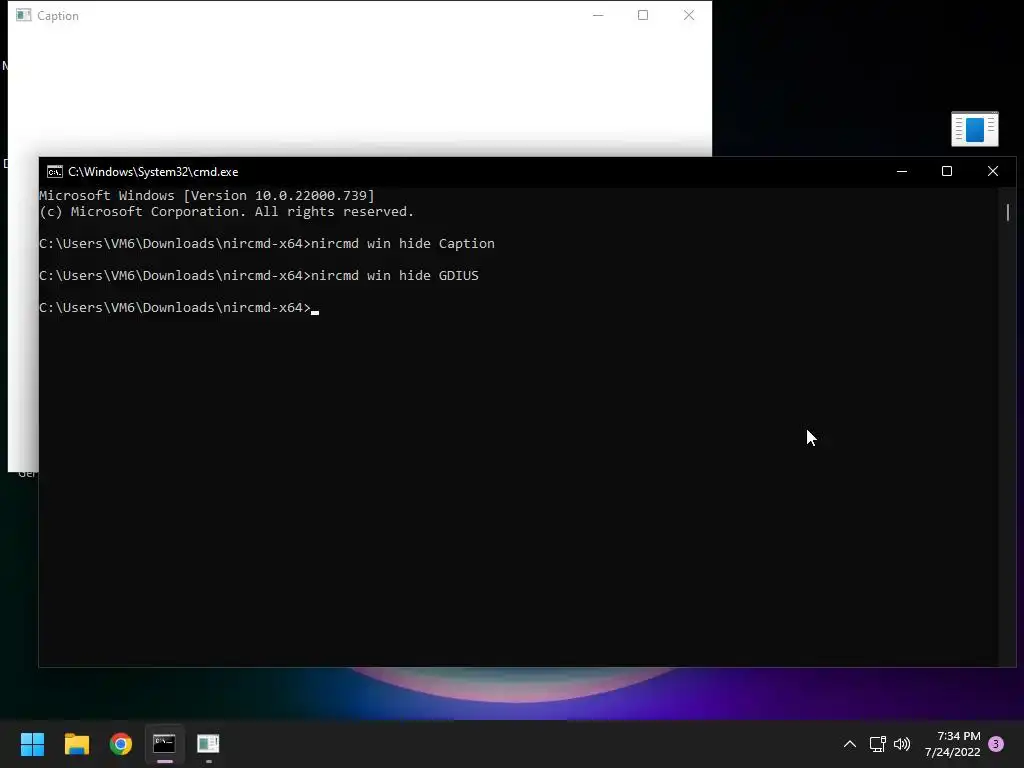
Task: Close the Caption window
Action: coord(688,16)
